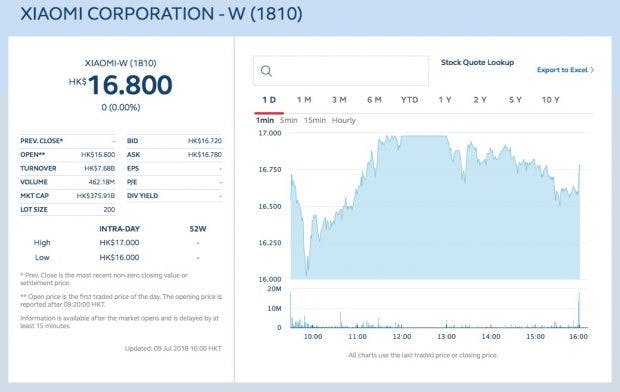
Task: Select the 5 Y chart range
Action: coord(515,100)
